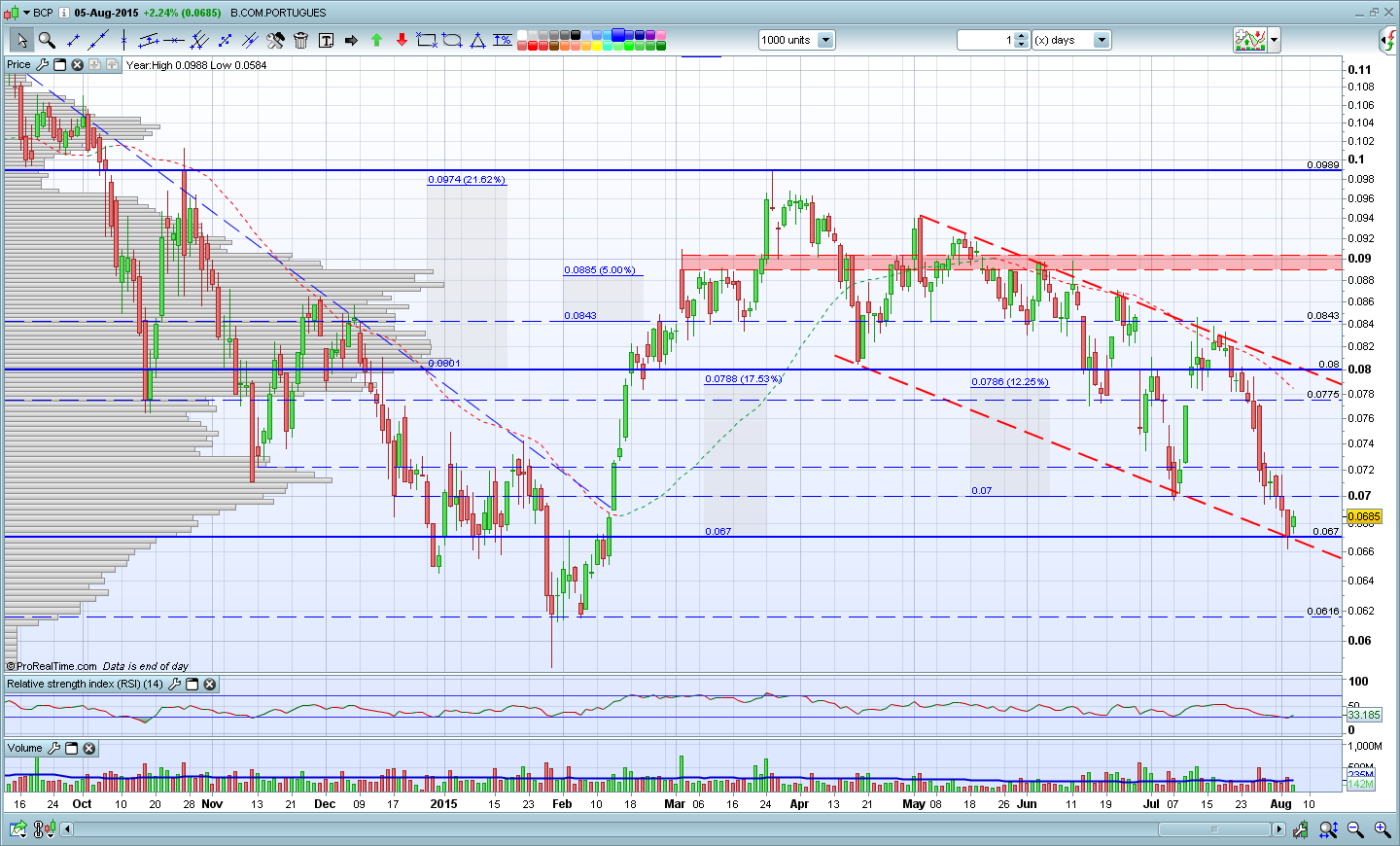This screenshot has height=846, width=1400.
Task: Select the horizontal line drawing tool
Action: pyautogui.click(x=174, y=40)
